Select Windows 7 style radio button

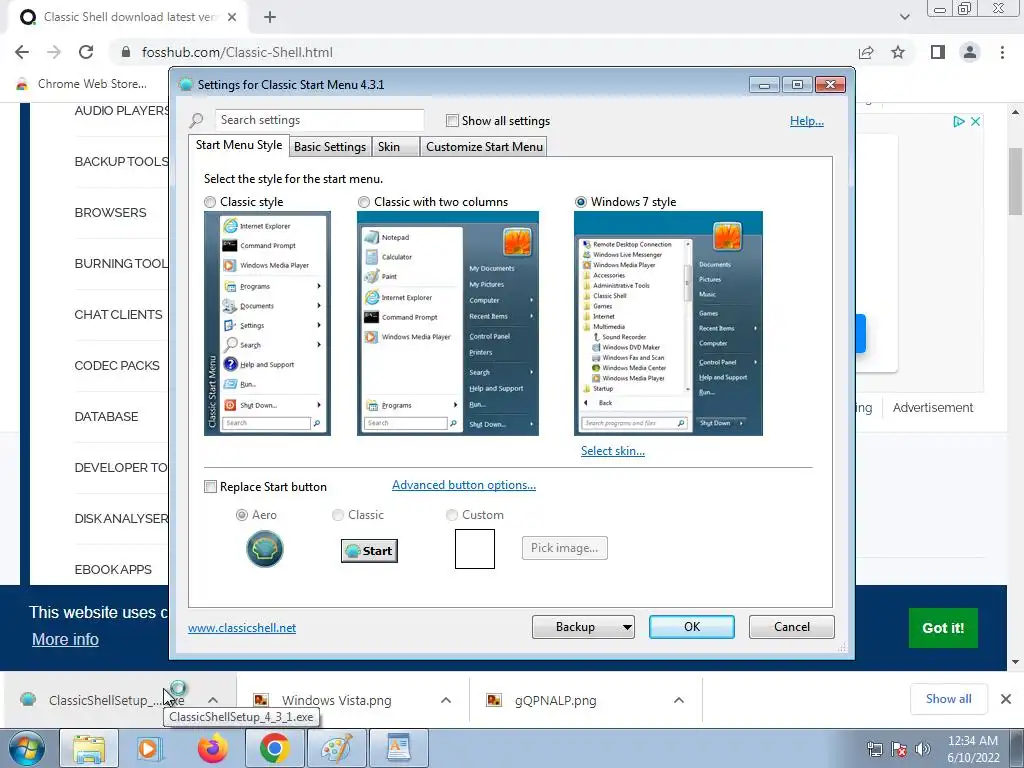pos(581,202)
